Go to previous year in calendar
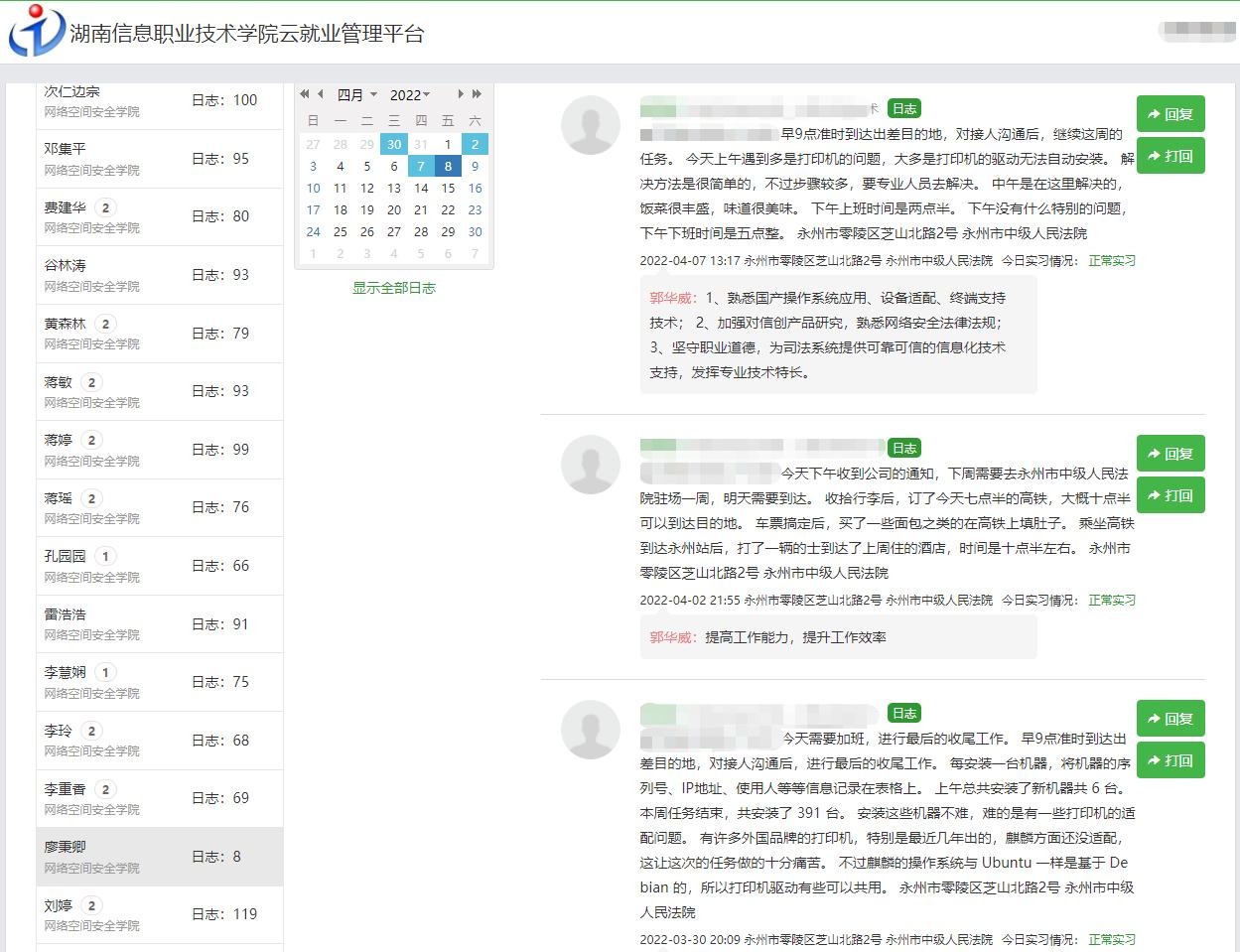The width and height of the screenshot is (1240, 952). [306, 94]
